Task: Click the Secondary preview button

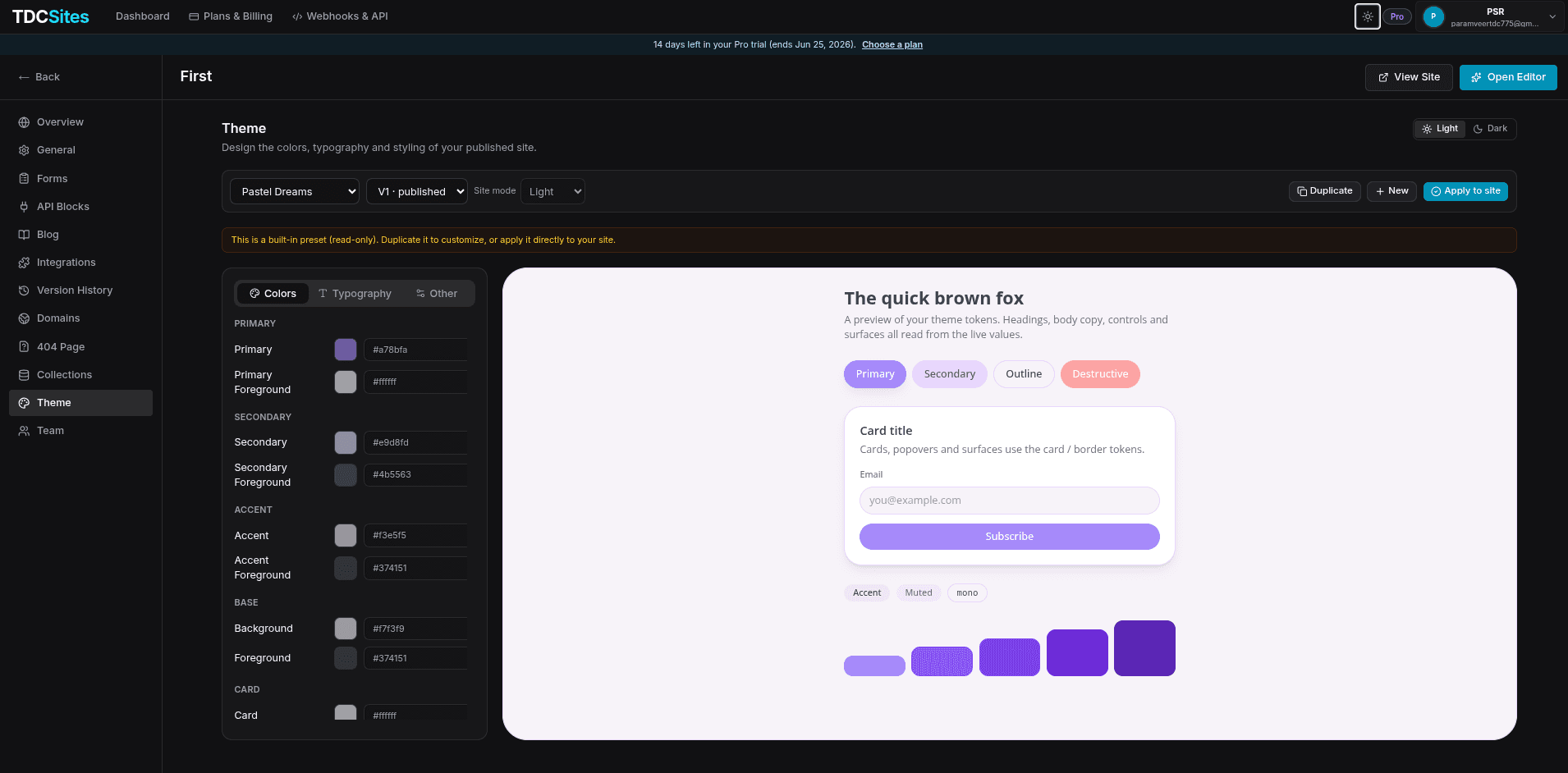Action: 950,374
